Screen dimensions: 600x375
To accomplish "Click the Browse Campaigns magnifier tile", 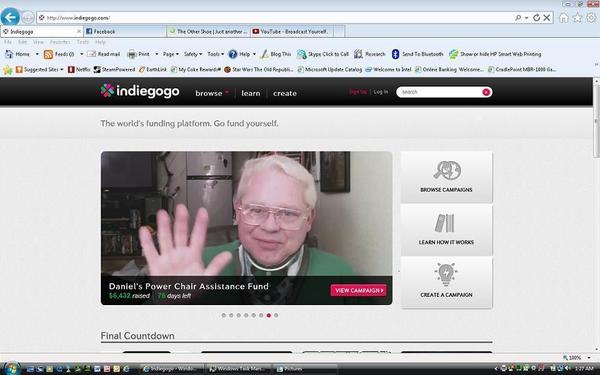I will (x=447, y=177).
